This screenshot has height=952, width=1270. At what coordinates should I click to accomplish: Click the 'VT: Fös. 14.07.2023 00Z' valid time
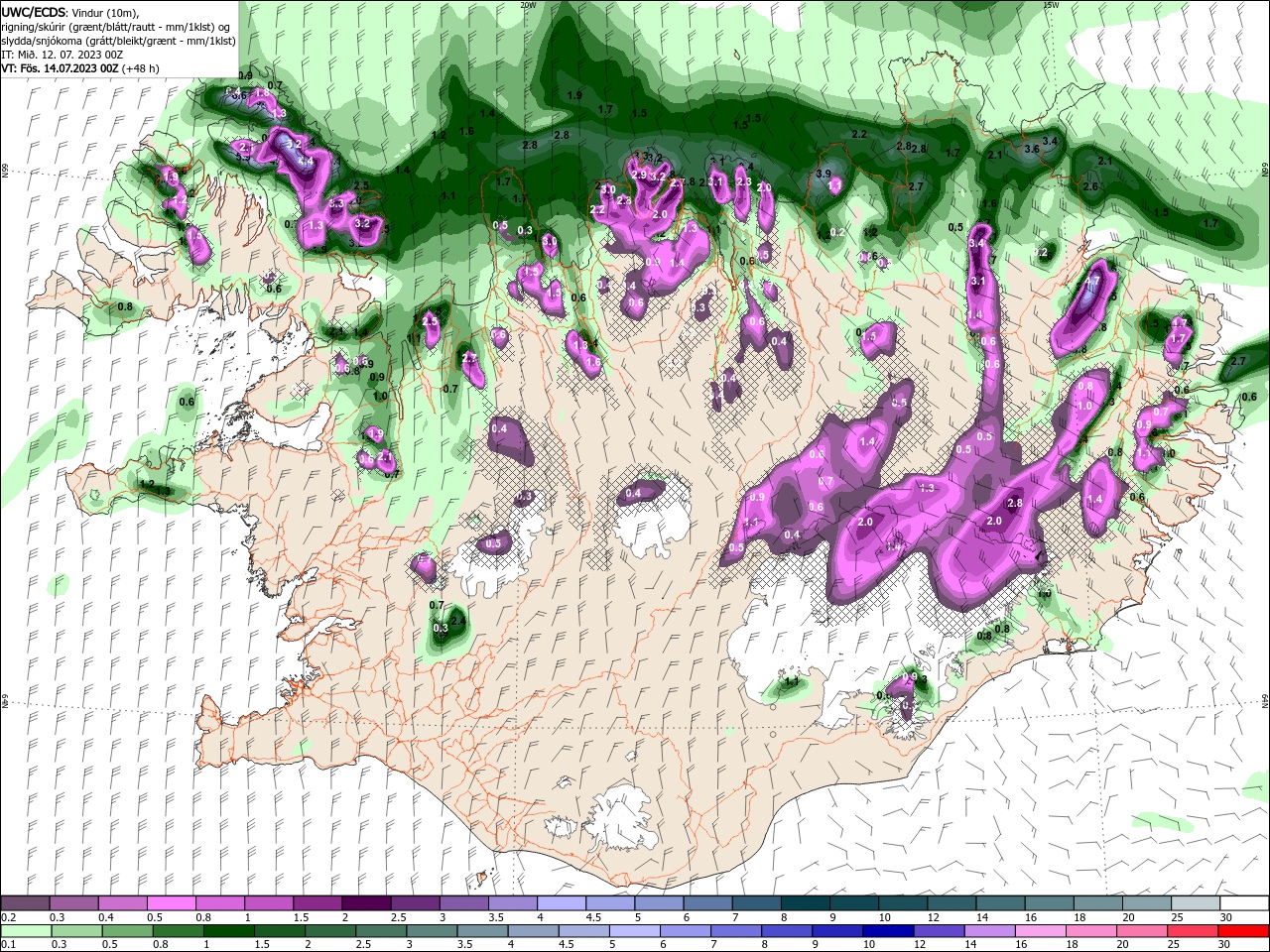pos(61,68)
